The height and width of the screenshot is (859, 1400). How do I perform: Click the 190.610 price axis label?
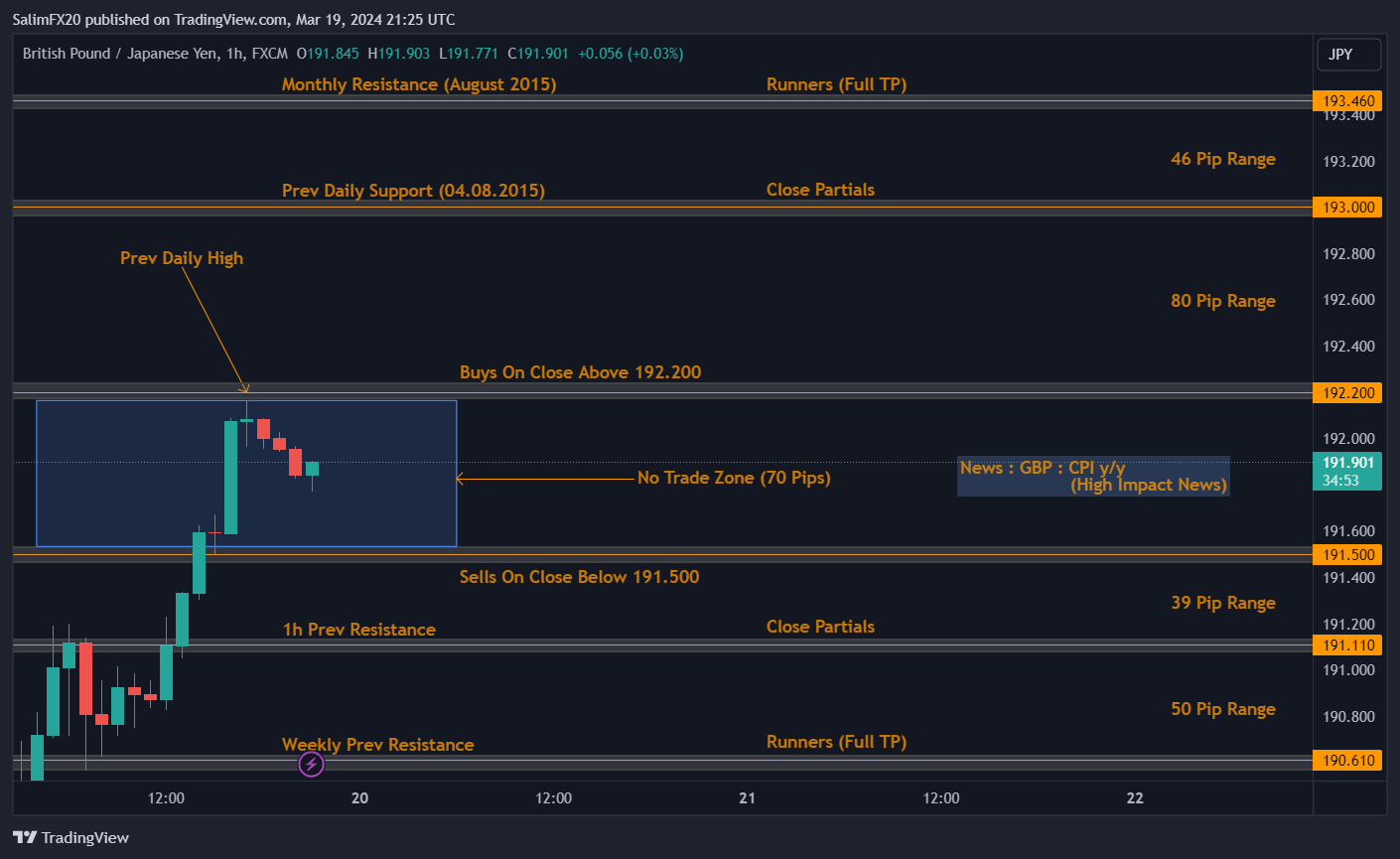click(x=1348, y=760)
